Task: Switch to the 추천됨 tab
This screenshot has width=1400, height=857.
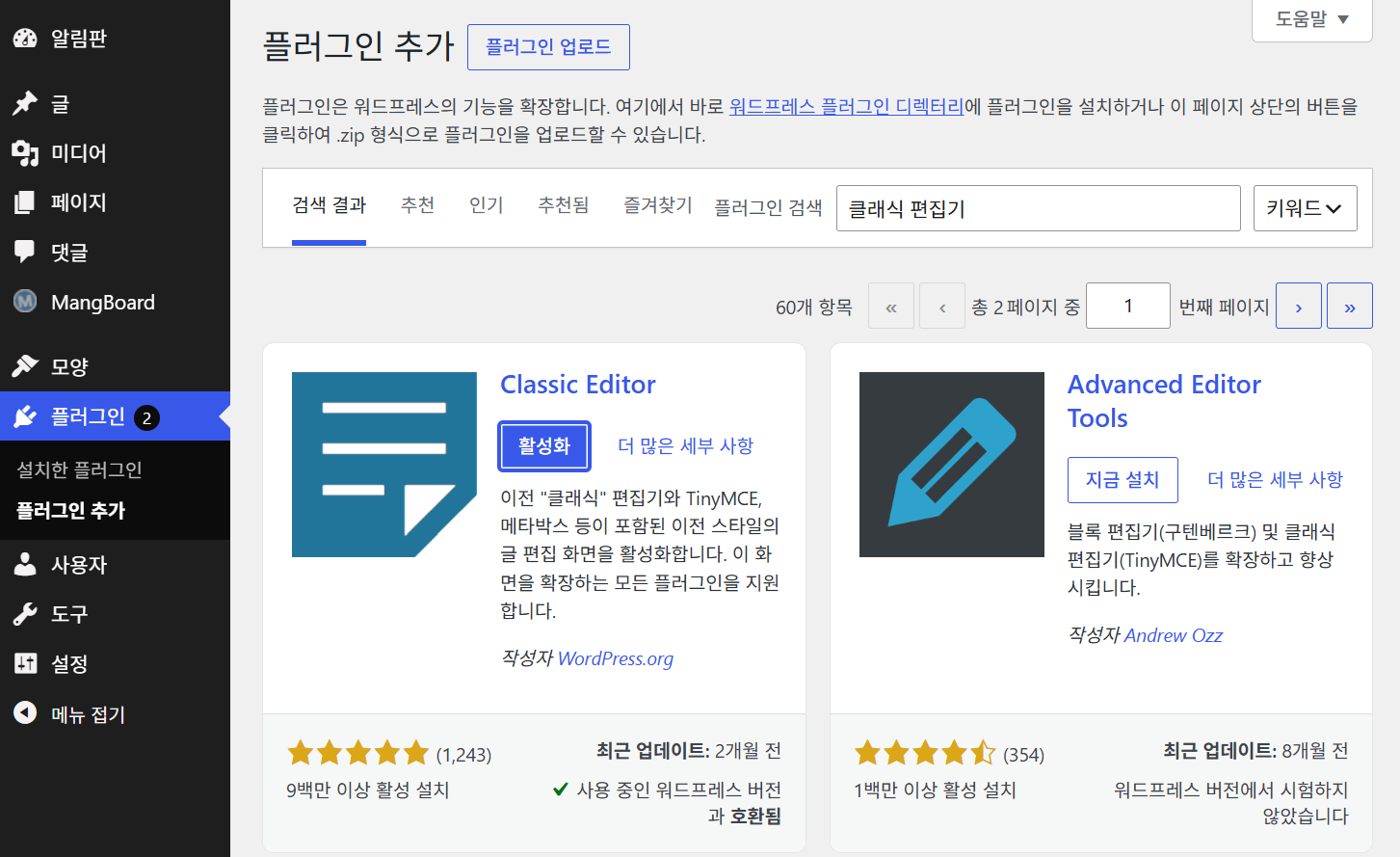Action: (564, 205)
